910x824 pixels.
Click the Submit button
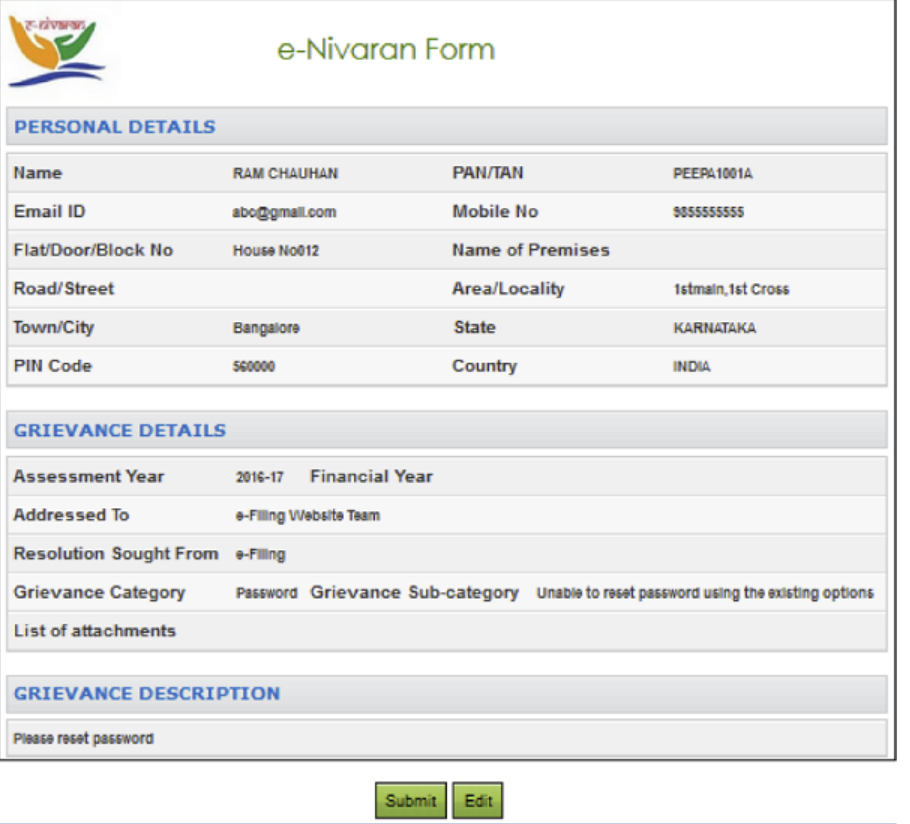coord(410,800)
